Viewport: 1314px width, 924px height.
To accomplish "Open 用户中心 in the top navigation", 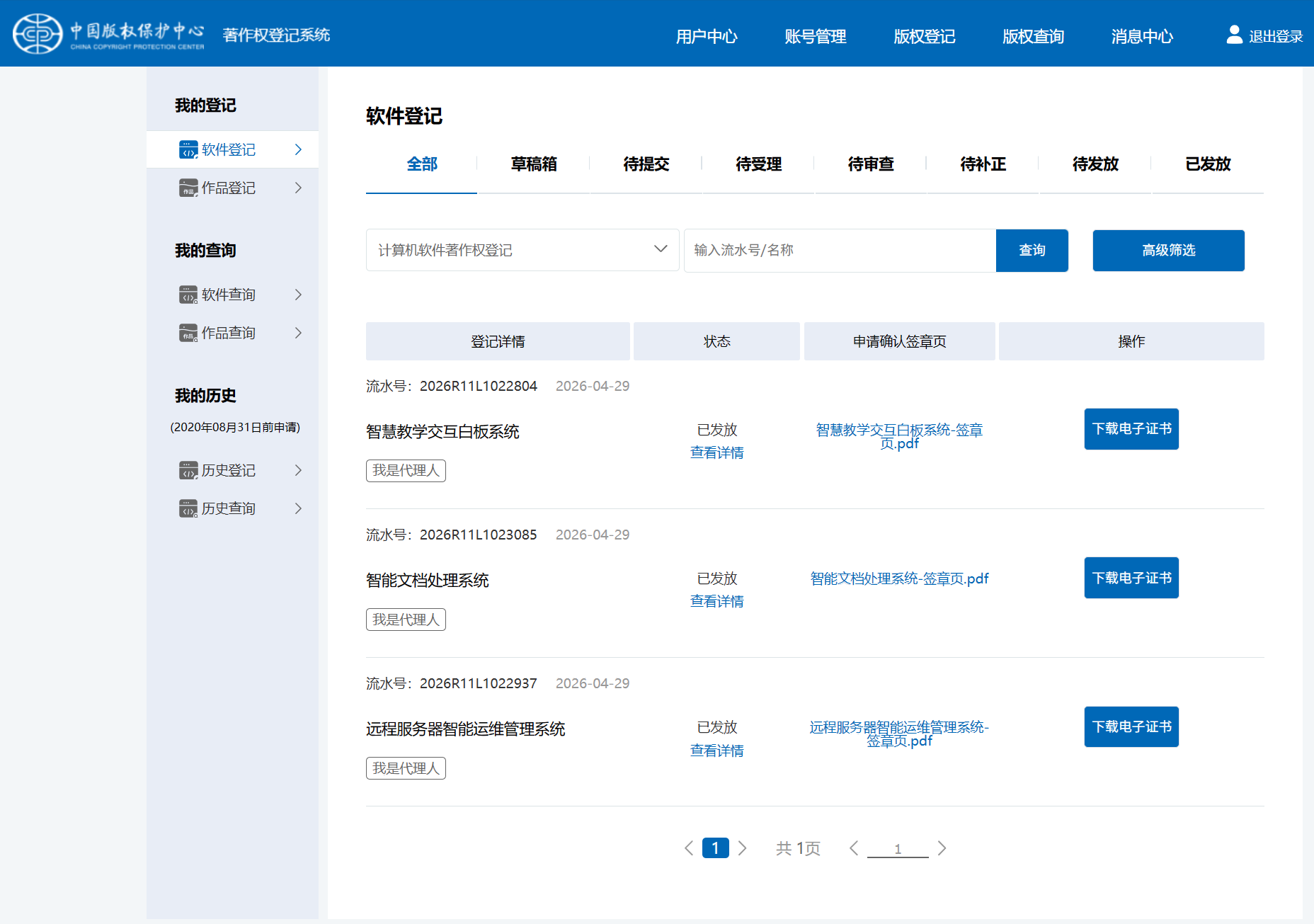I will point(707,36).
